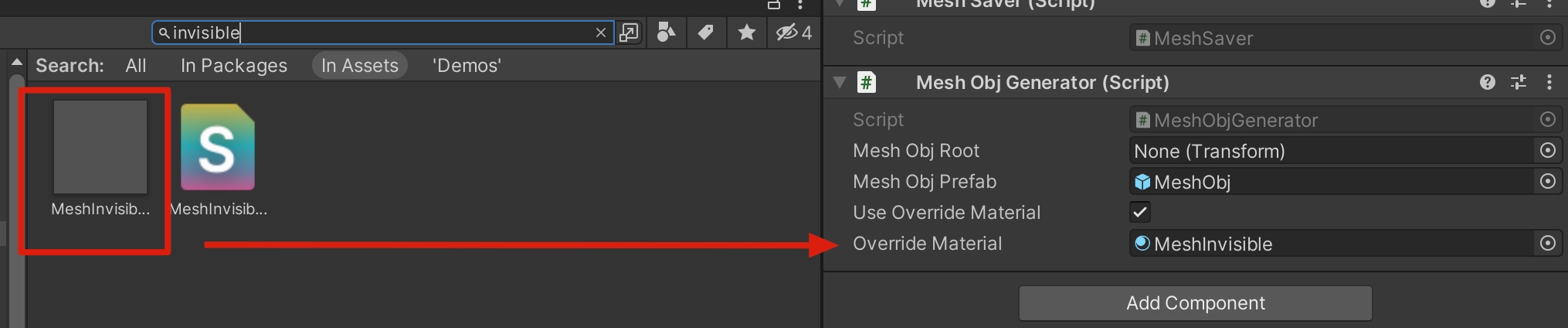Image resolution: width=1568 pixels, height=328 pixels.
Task: Collapse the Mesh Saver component
Action: (840, 4)
